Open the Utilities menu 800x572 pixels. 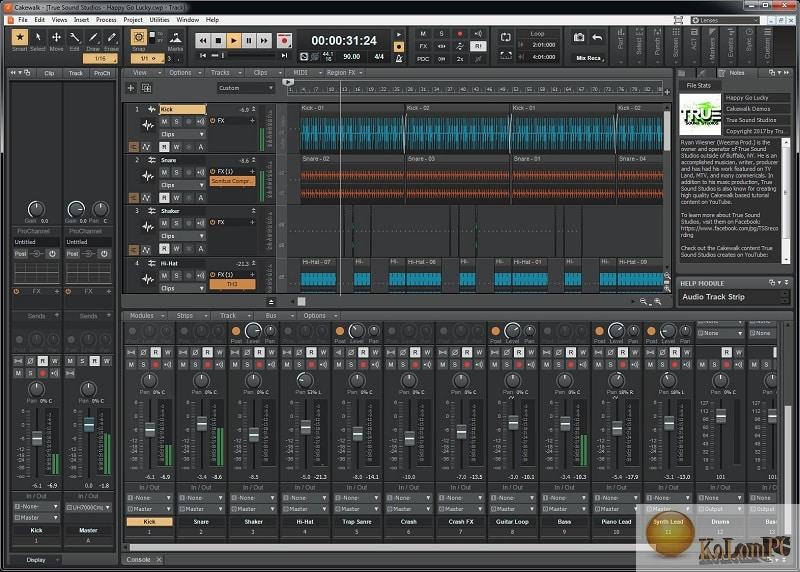click(159, 20)
